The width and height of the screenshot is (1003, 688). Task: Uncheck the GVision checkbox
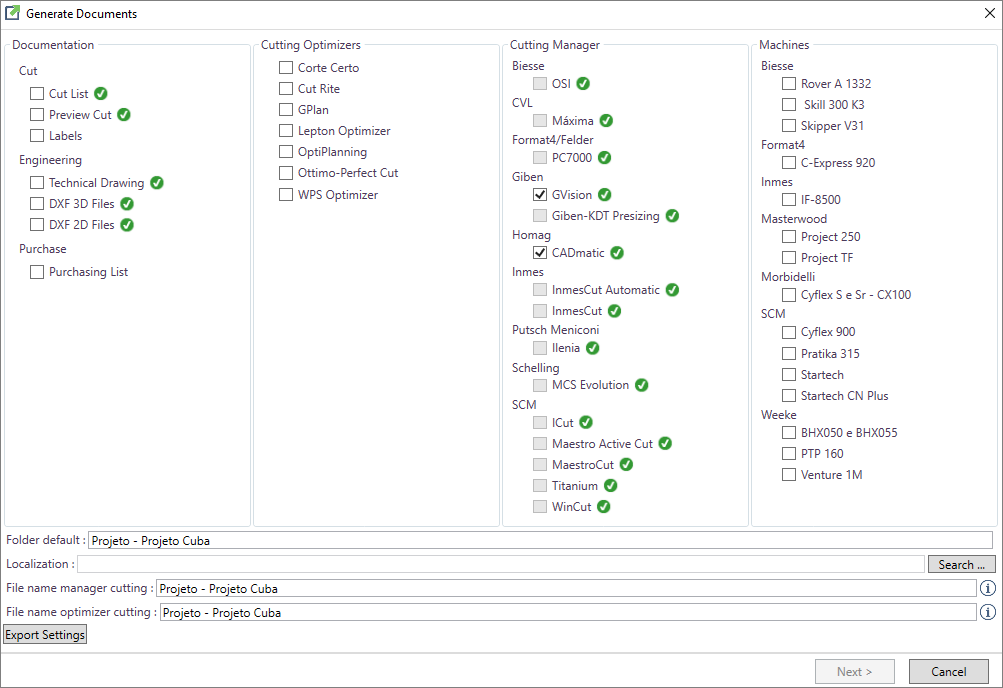[540, 195]
